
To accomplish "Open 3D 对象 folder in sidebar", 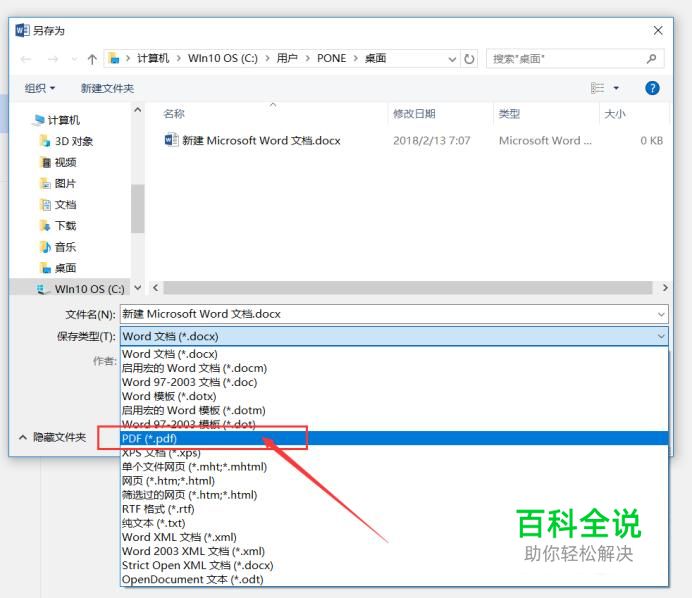I will pos(67,141).
